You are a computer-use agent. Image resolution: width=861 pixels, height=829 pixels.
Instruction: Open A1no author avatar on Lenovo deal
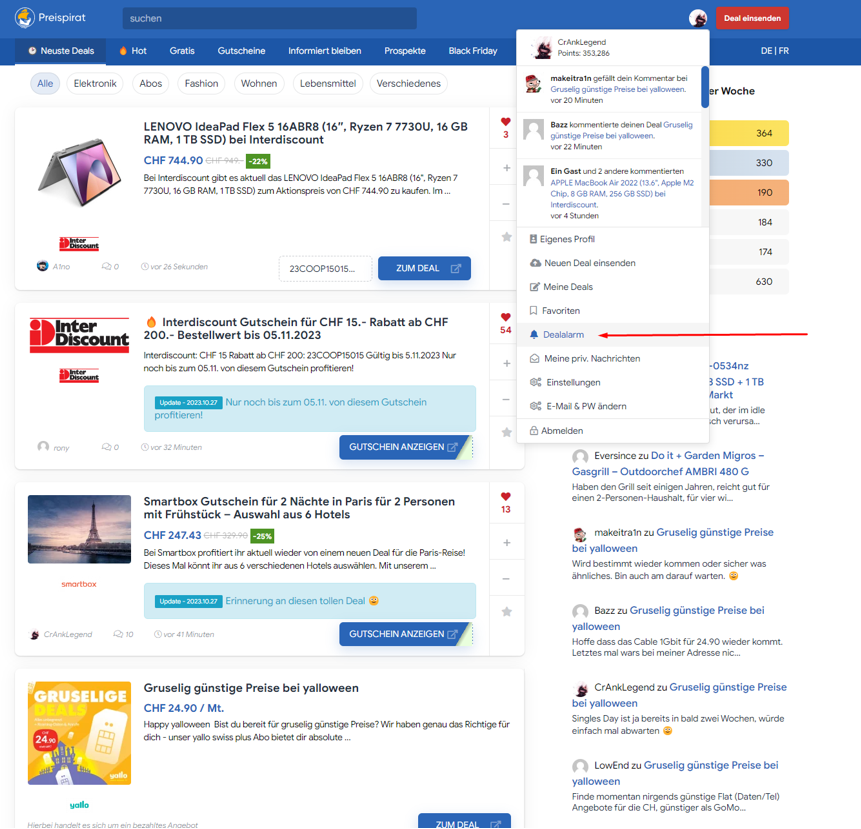(x=42, y=266)
